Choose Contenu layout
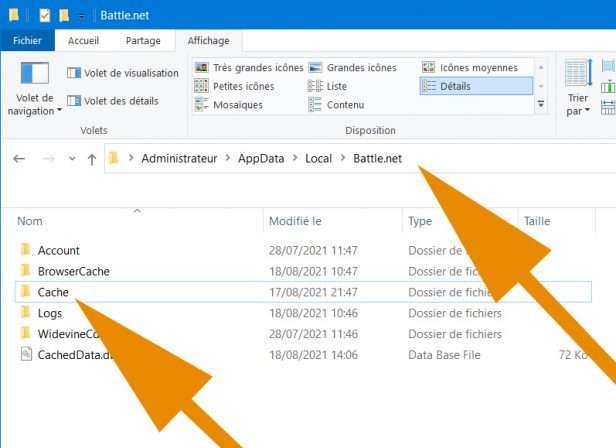Image resolution: width=616 pixels, height=448 pixels. (336, 105)
